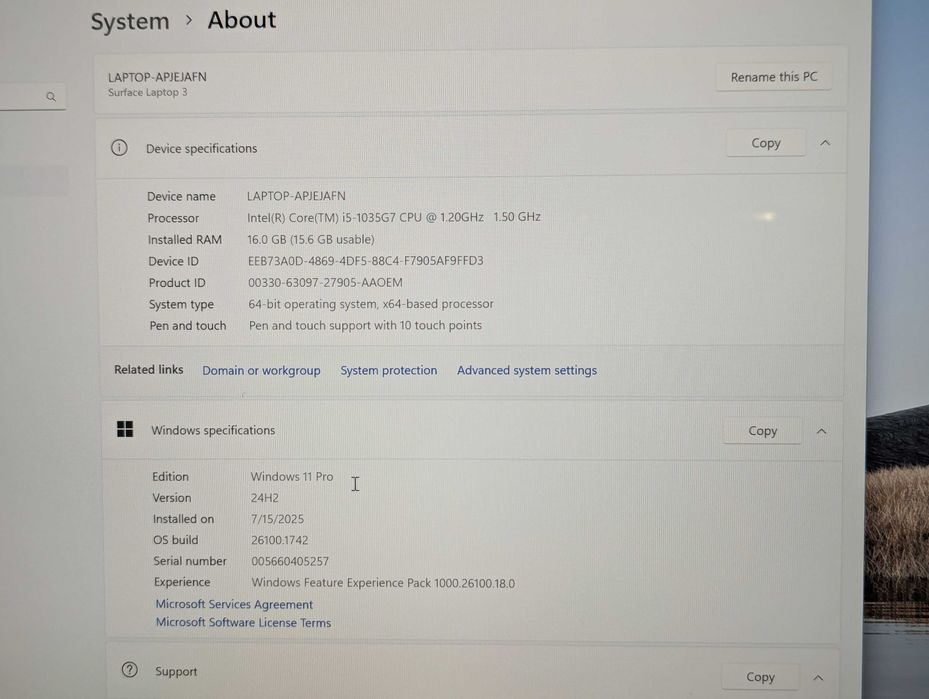Click the Device specifications info icon
Viewport: 929px width, 699px height.
click(119, 148)
